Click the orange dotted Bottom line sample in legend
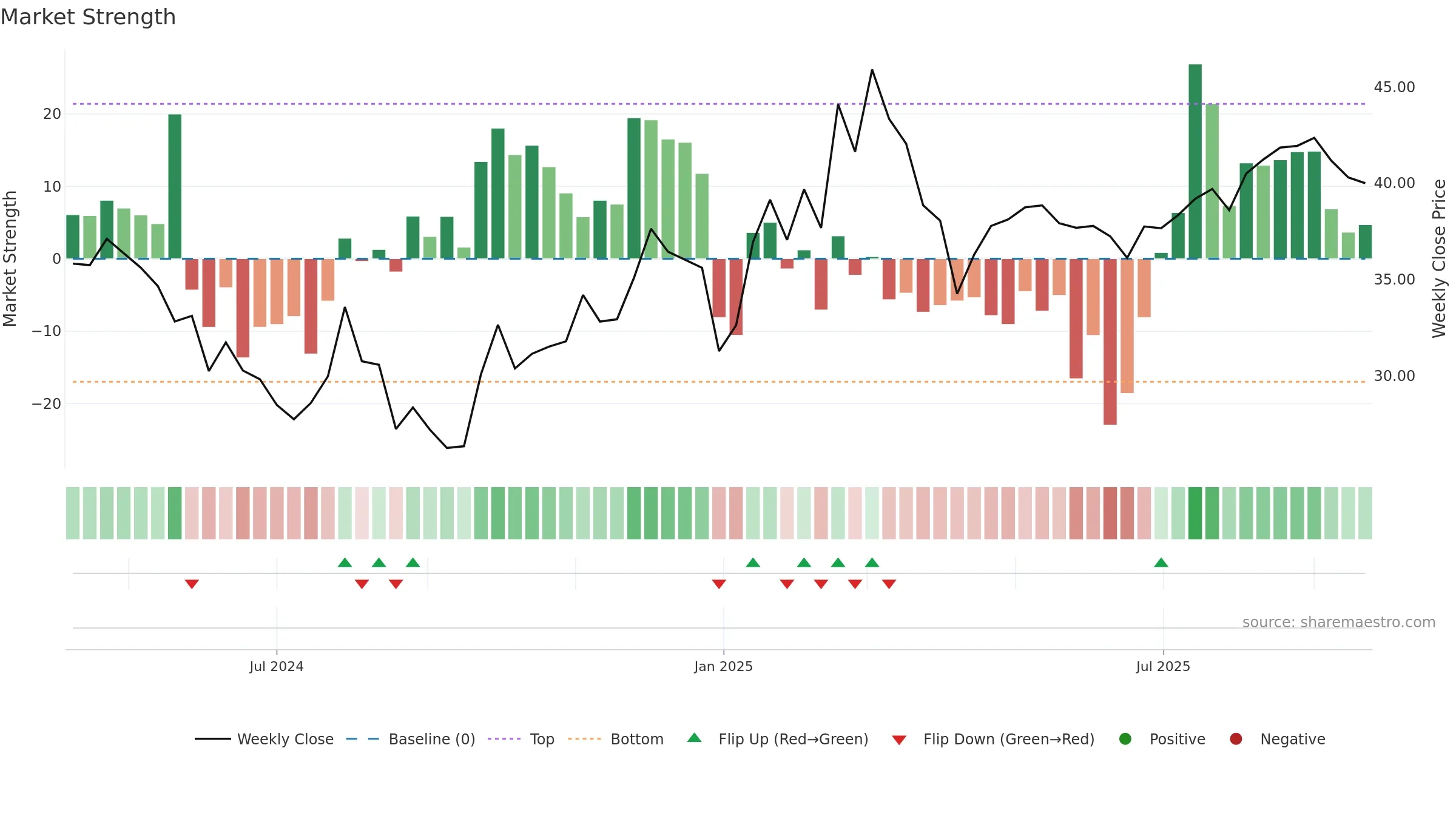This screenshot has height=819, width=1456. 585,739
